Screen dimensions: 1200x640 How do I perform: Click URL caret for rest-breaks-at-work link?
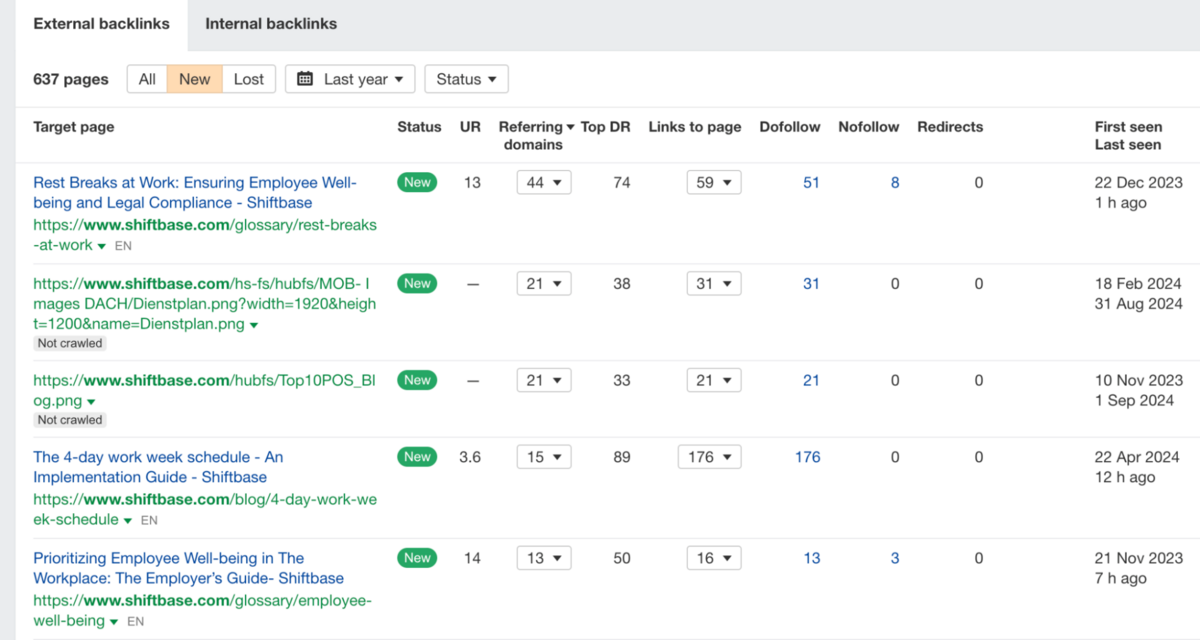pos(102,246)
